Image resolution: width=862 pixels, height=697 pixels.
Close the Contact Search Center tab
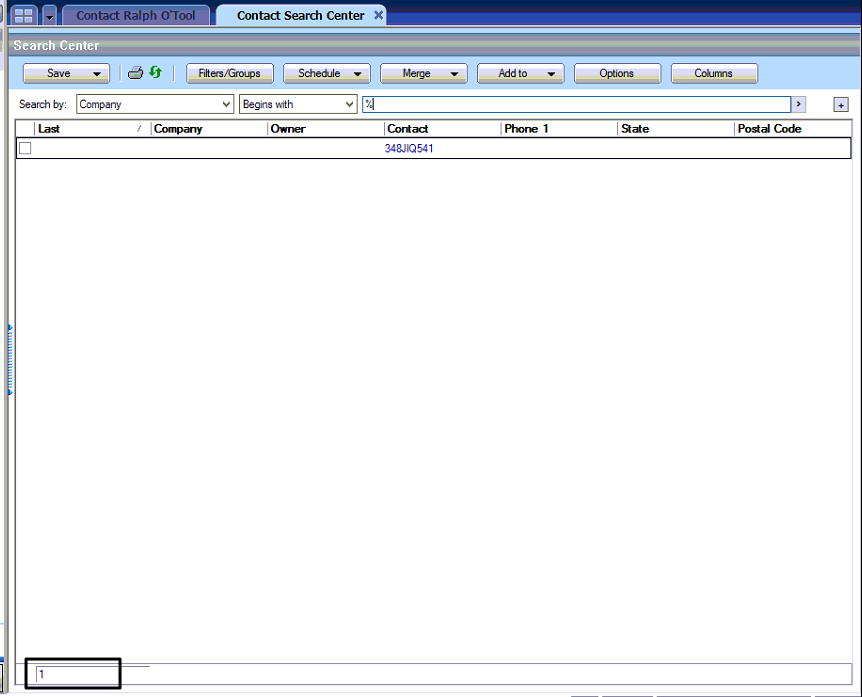coord(378,16)
